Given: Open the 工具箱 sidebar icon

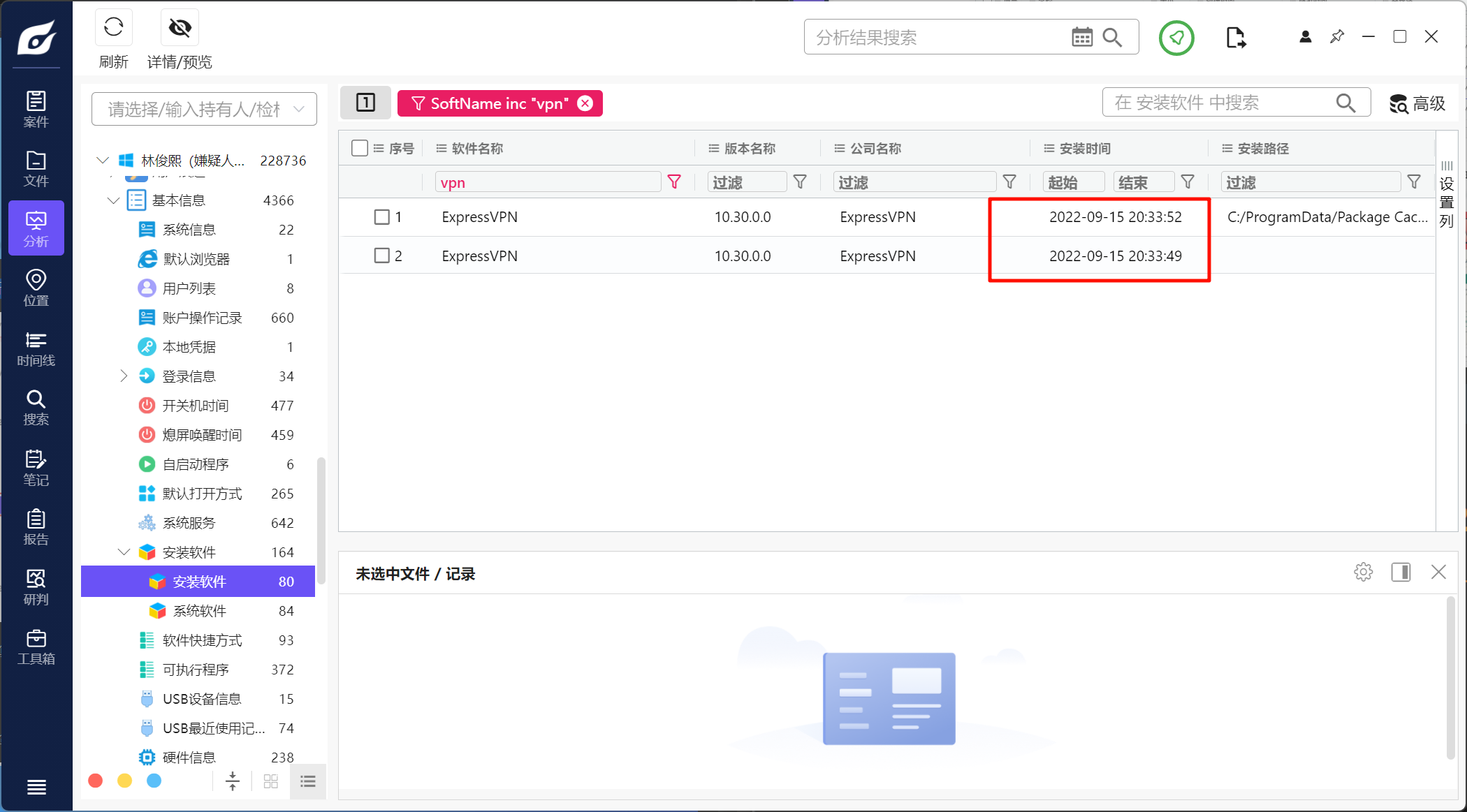Looking at the screenshot, I should point(36,647).
